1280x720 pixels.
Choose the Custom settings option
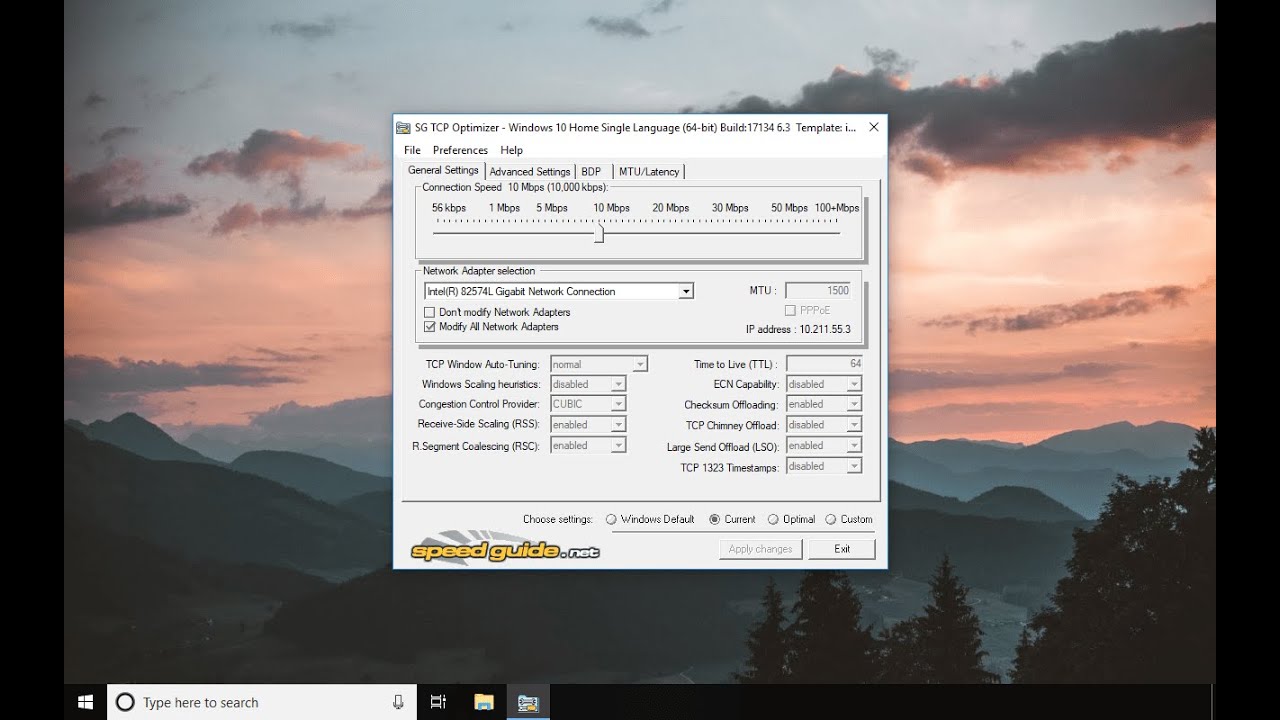[x=830, y=519]
